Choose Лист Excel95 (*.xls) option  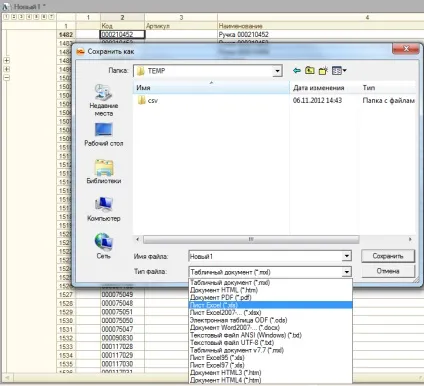tap(270, 358)
